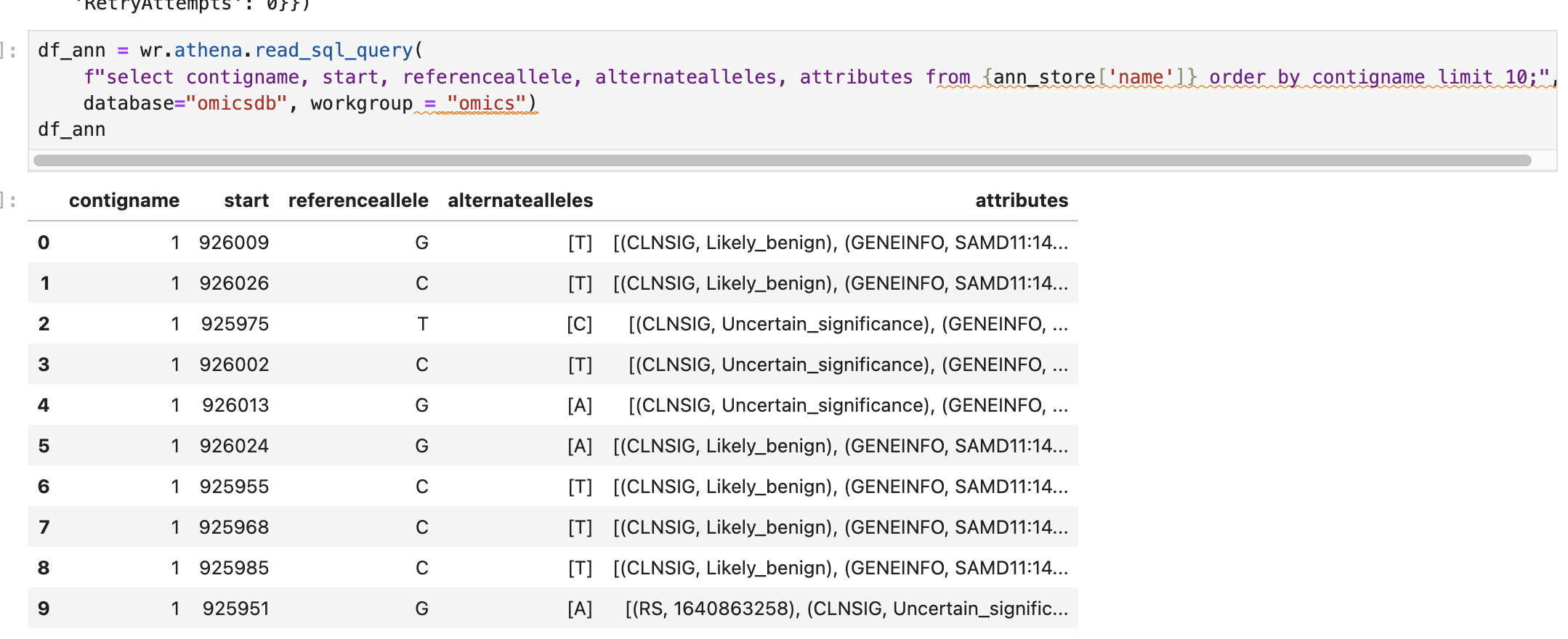Viewport: 1568px width, 639px height.
Task: Select start value 926013
Action: click(235, 405)
